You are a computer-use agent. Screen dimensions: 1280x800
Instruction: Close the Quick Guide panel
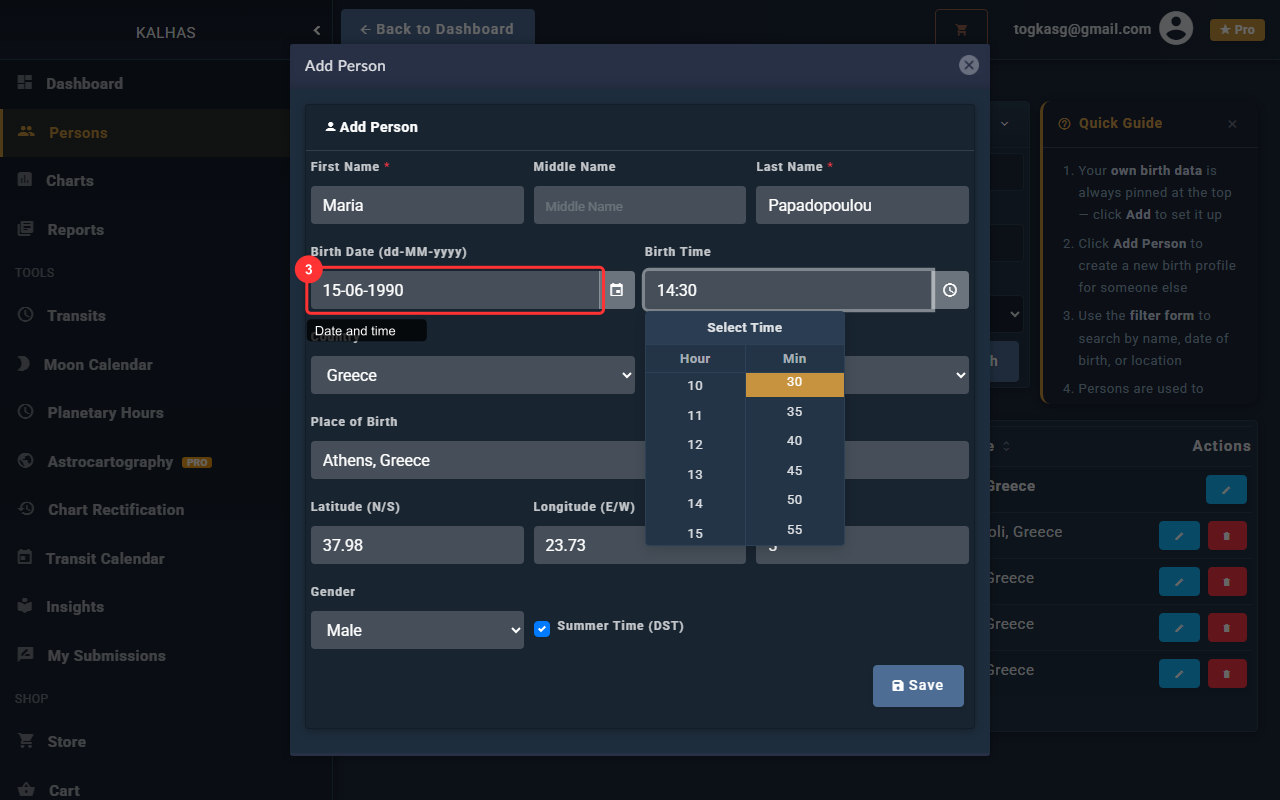pos(1232,124)
